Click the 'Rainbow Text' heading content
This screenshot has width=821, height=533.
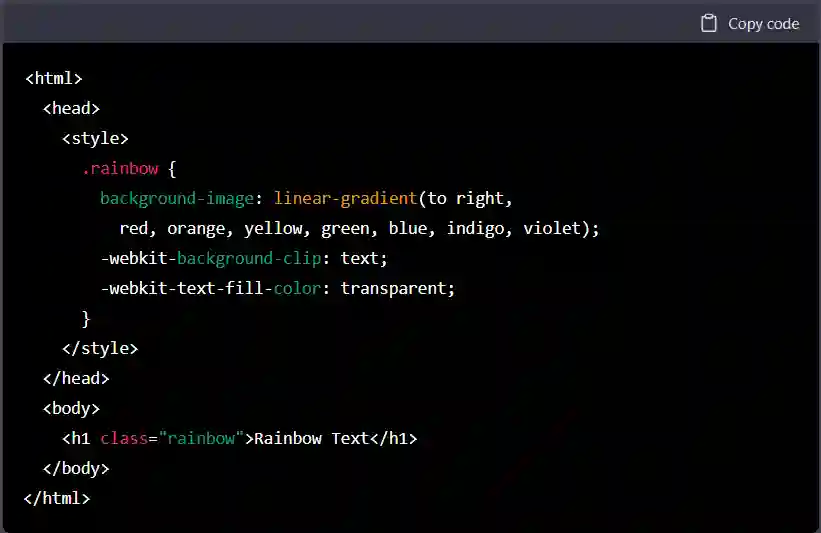(x=312, y=439)
